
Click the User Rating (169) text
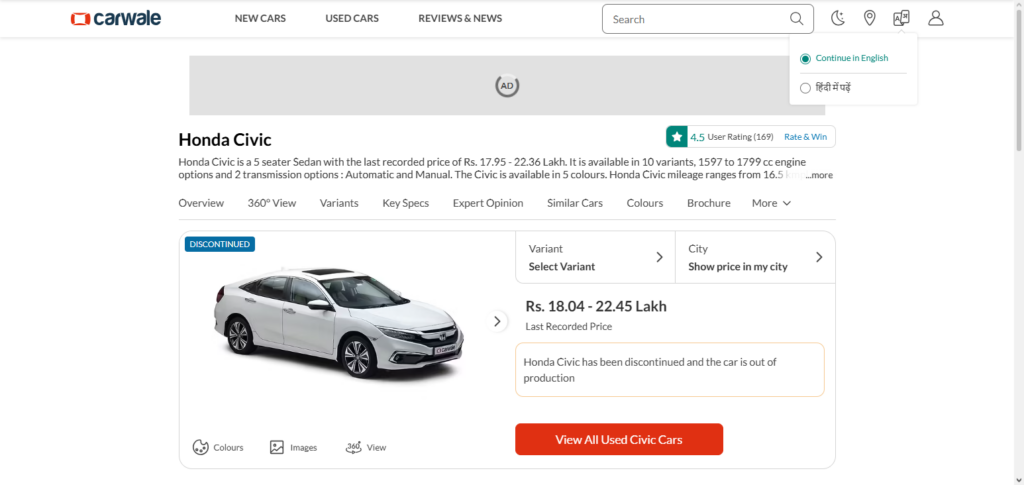741,137
